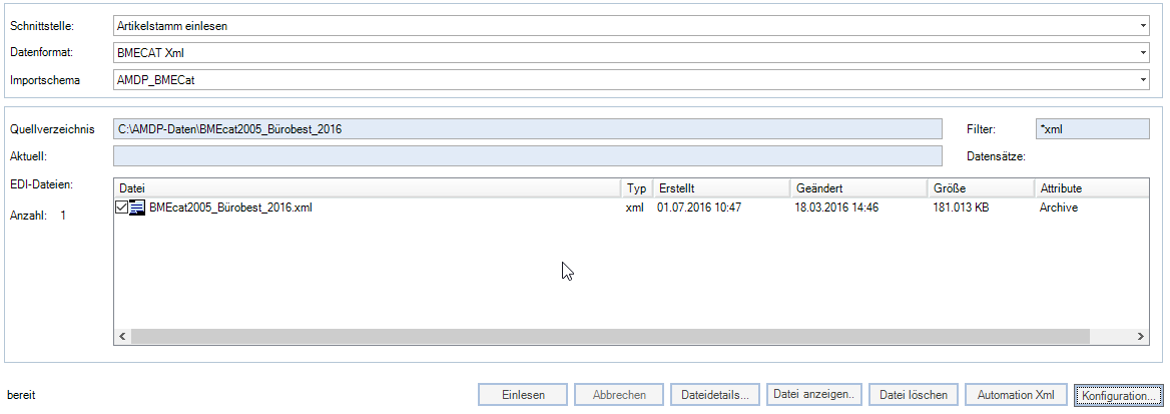Click the XML file icon for BMEcat2005_Bürobest_2016.xml

pos(137,207)
